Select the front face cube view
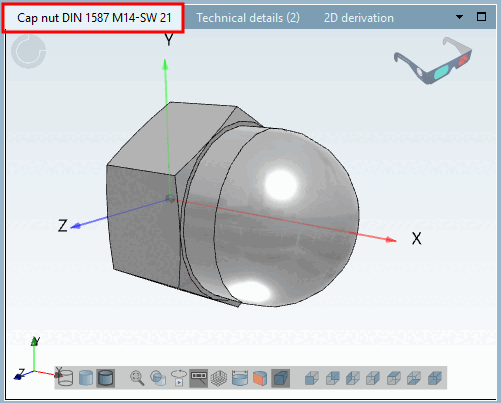This screenshot has height=403, width=501. (312, 378)
